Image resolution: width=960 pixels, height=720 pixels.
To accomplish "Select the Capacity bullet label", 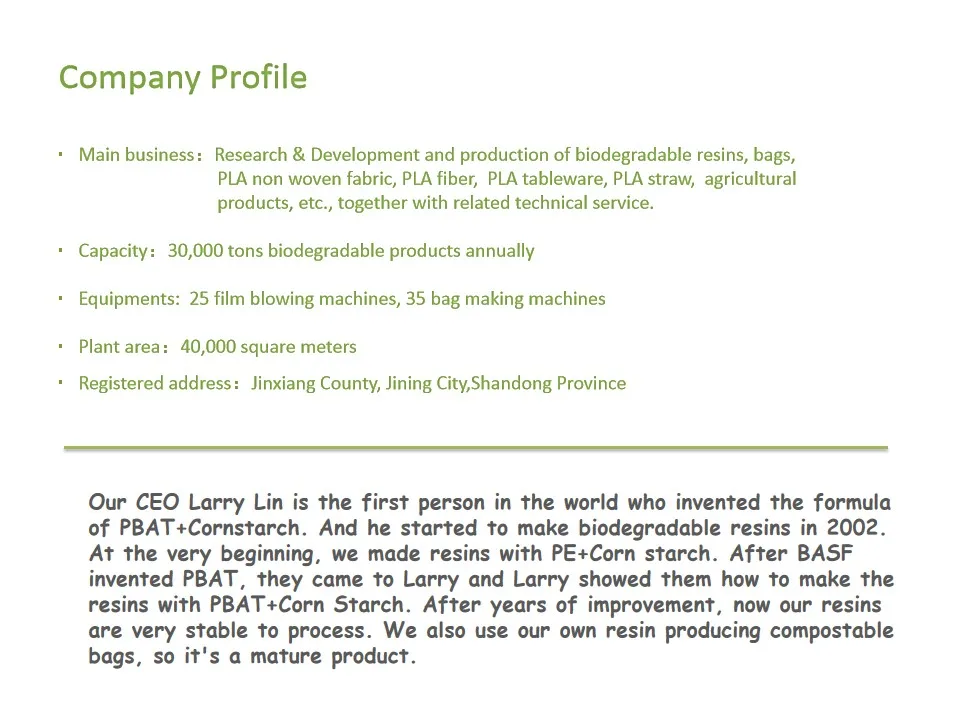I will tap(113, 251).
